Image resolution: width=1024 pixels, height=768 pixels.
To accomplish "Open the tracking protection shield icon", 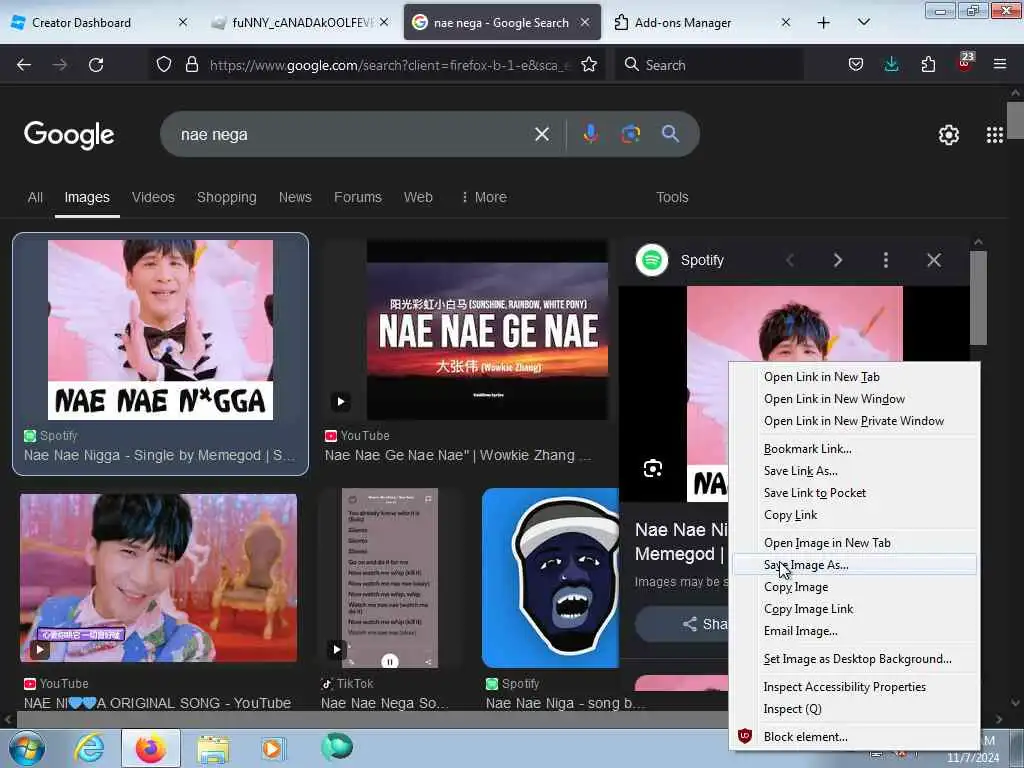I will tap(164, 64).
